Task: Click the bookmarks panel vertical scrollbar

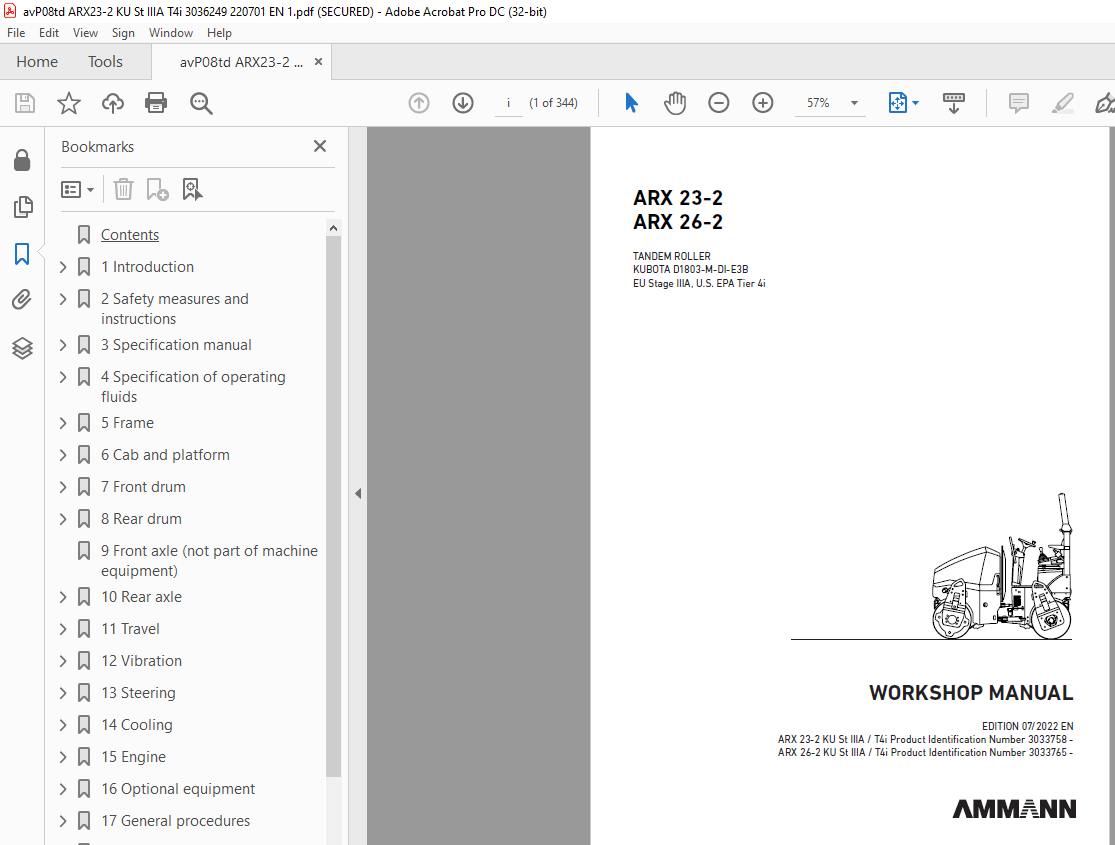Action: pos(333,506)
